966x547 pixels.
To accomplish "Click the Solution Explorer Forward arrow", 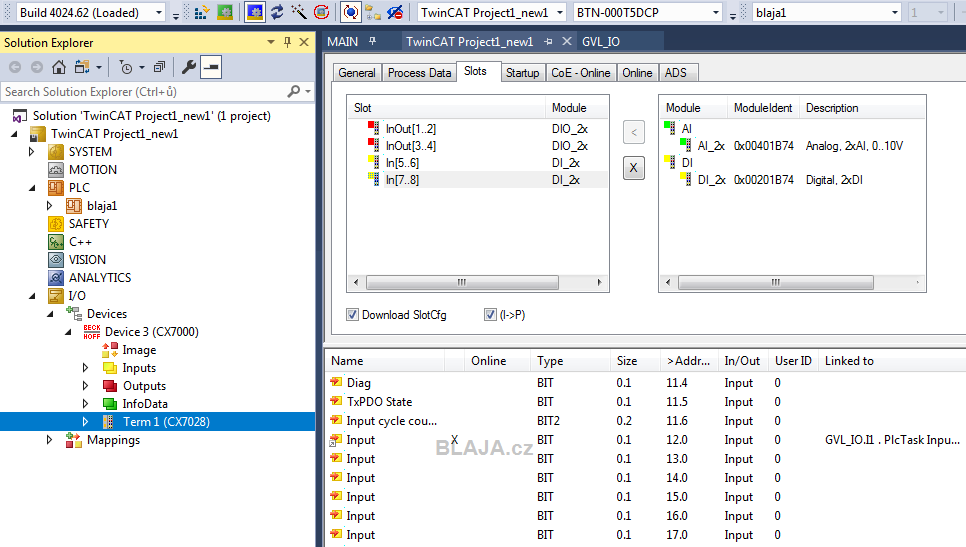I will (x=37, y=67).
